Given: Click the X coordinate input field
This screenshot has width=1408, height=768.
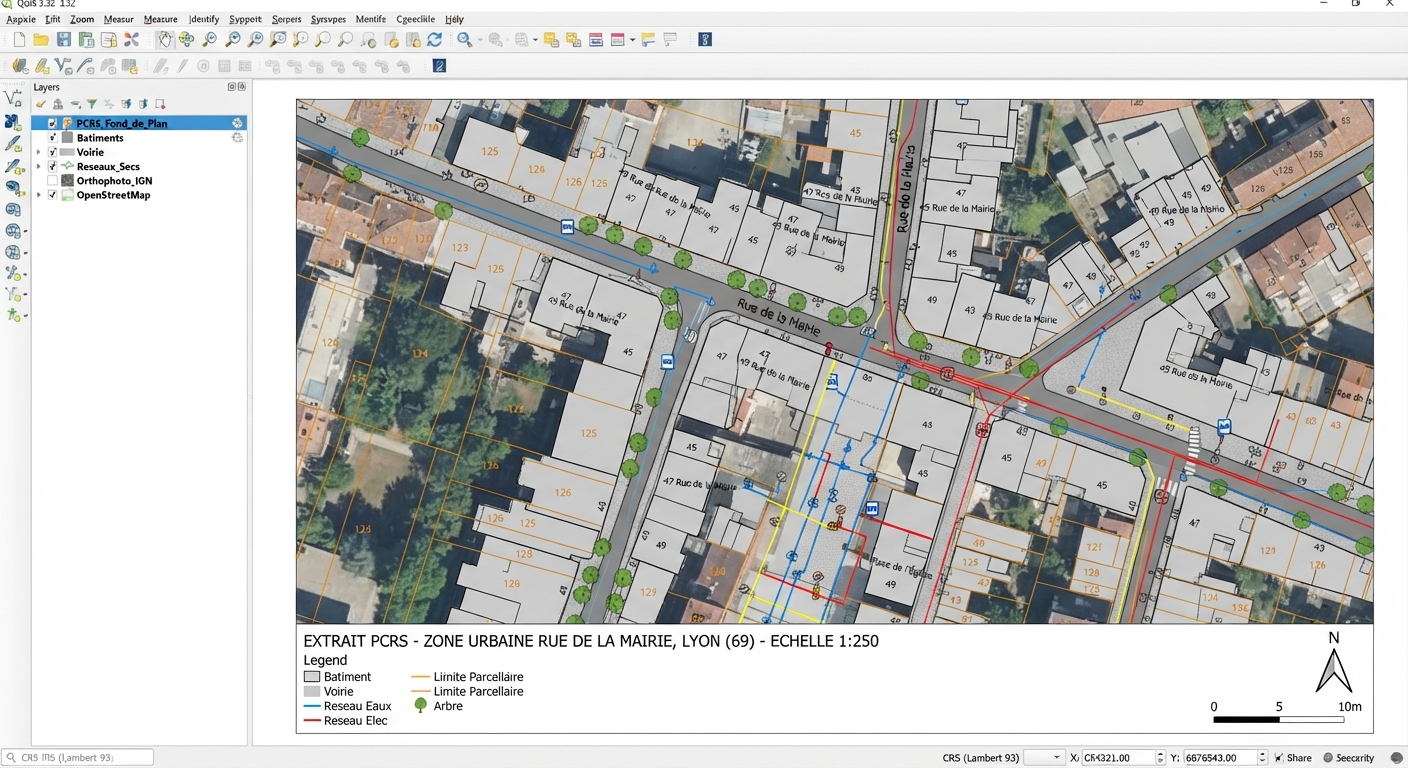Looking at the screenshot, I should [x=1118, y=758].
